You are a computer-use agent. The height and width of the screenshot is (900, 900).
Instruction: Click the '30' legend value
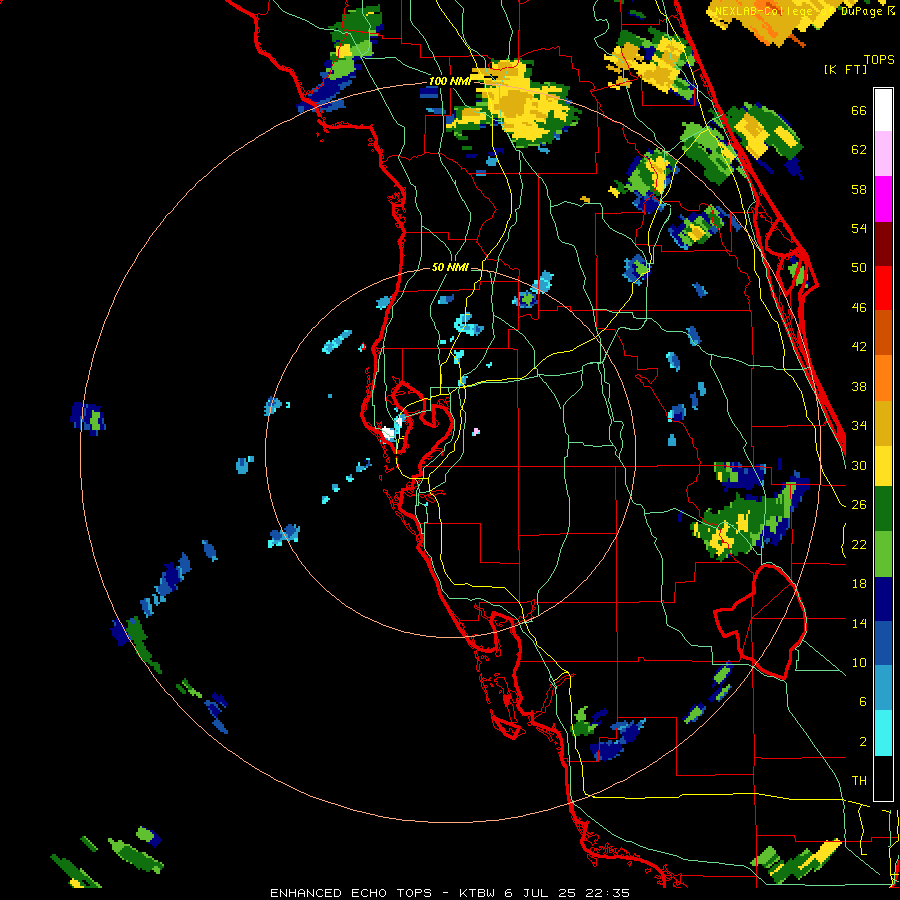pyautogui.click(x=859, y=465)
